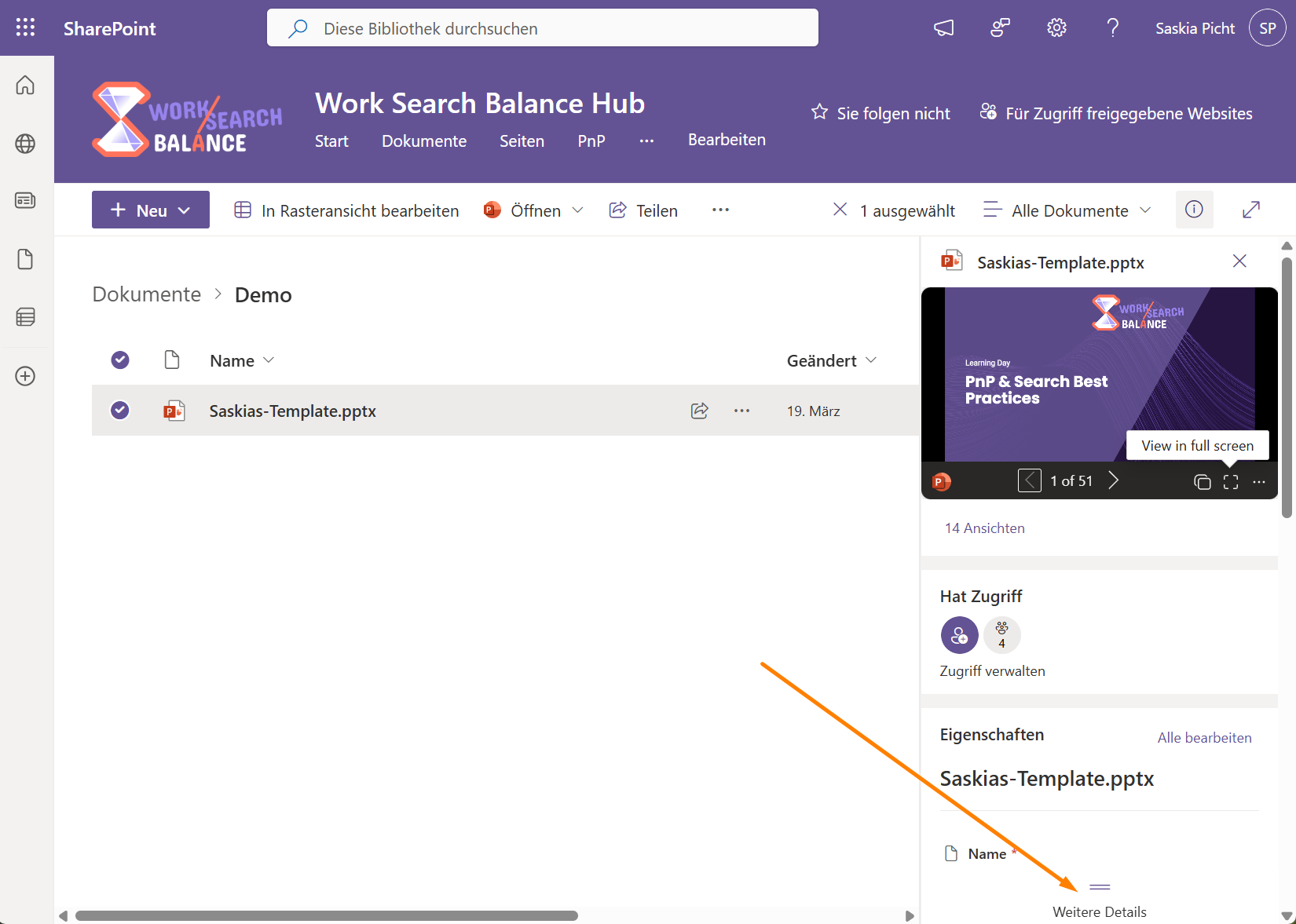Click the horizontal scrollbar of the list
Screen dimensions: 1296x924
coord(326,916)
